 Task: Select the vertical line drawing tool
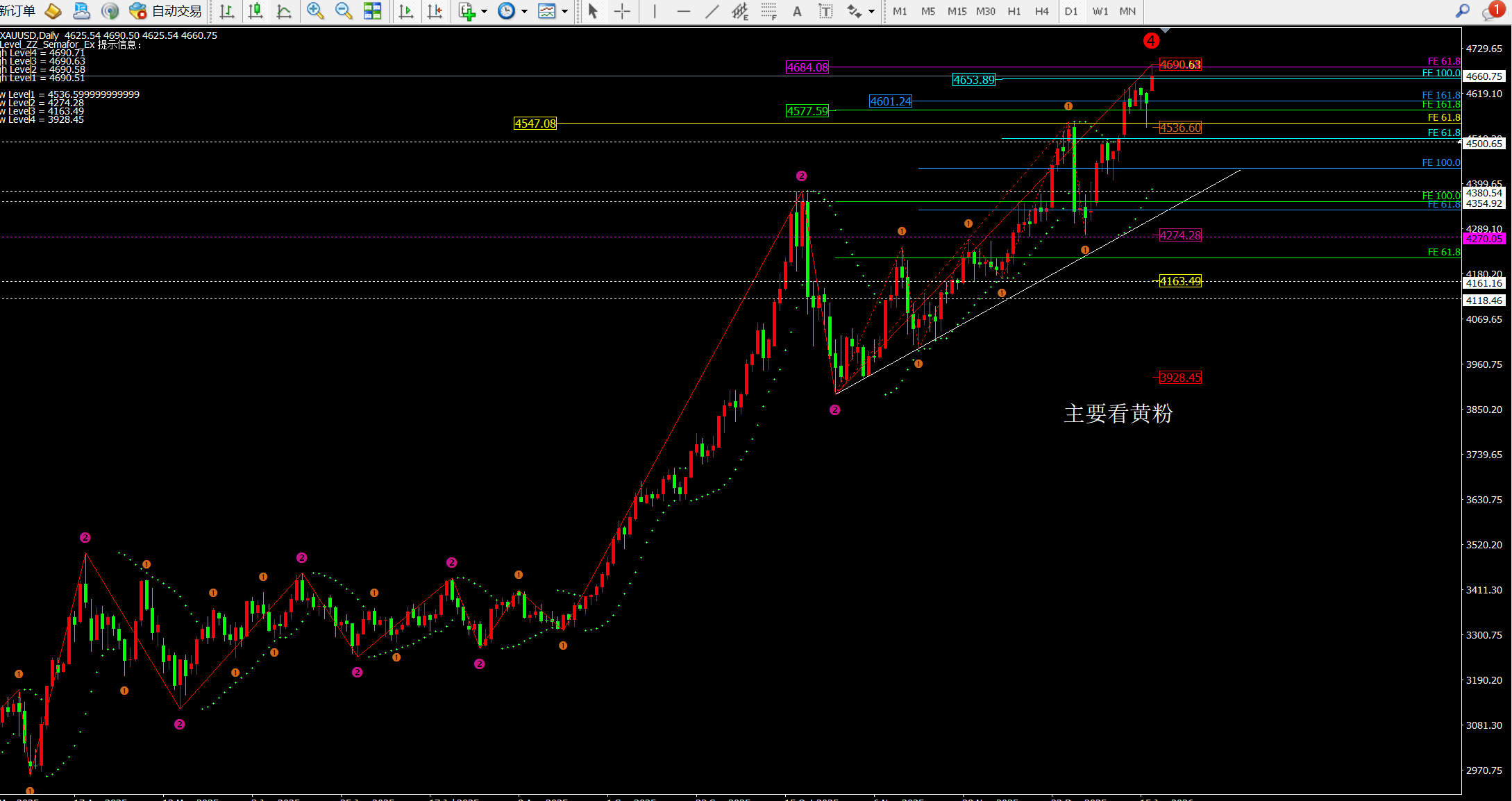(654, 11)
